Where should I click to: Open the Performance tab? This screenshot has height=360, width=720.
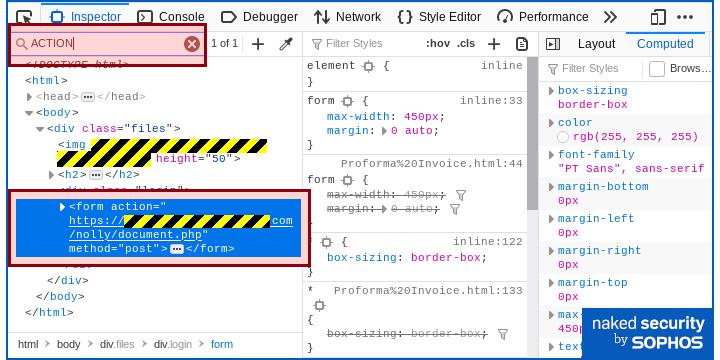coord(543,17)
